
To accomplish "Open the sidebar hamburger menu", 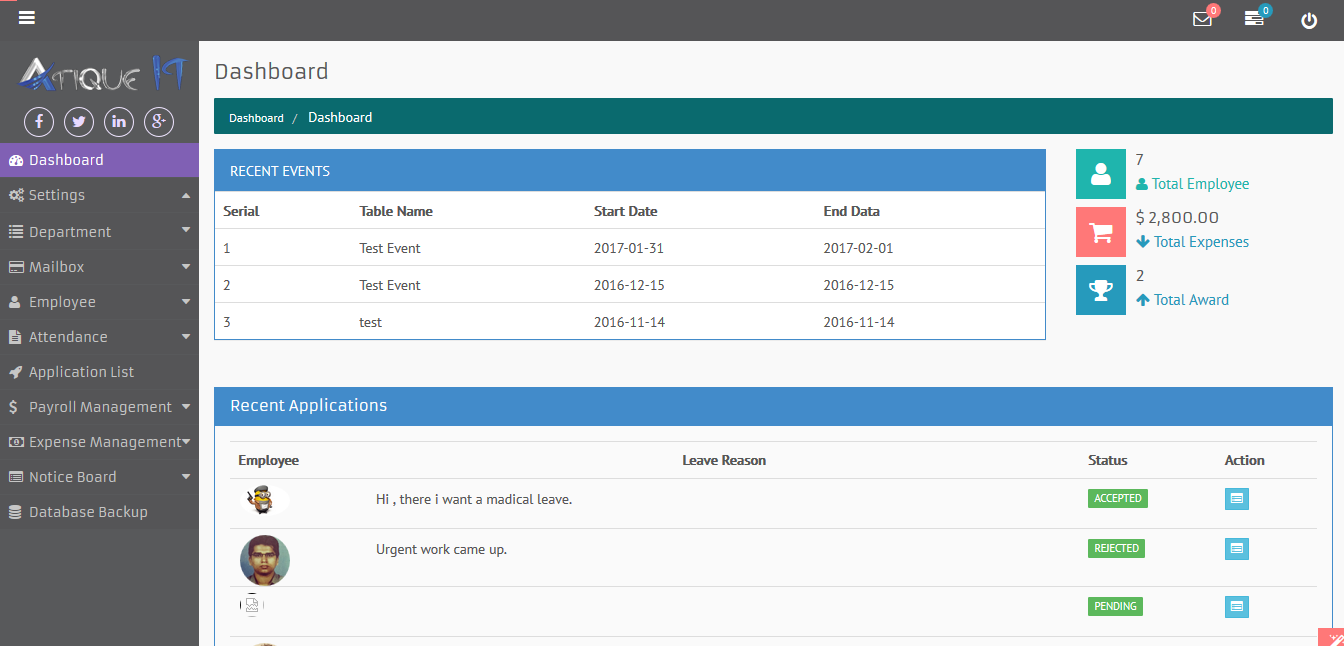I will (x=27, y=17).
